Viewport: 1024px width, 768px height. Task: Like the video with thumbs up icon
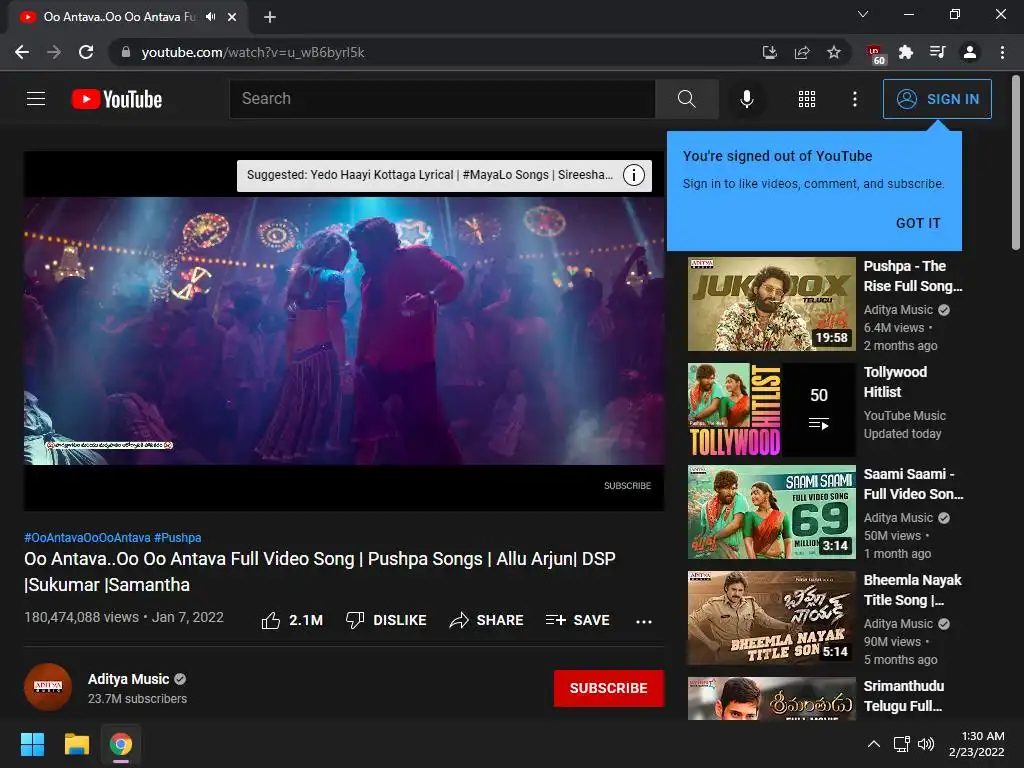270,620
